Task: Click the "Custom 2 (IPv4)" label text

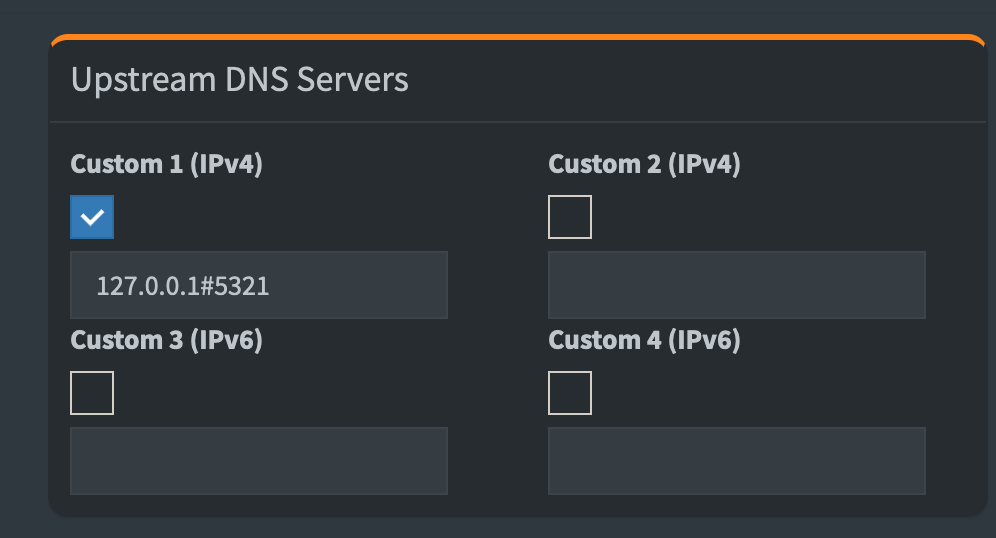Action: tap(644, 165)
